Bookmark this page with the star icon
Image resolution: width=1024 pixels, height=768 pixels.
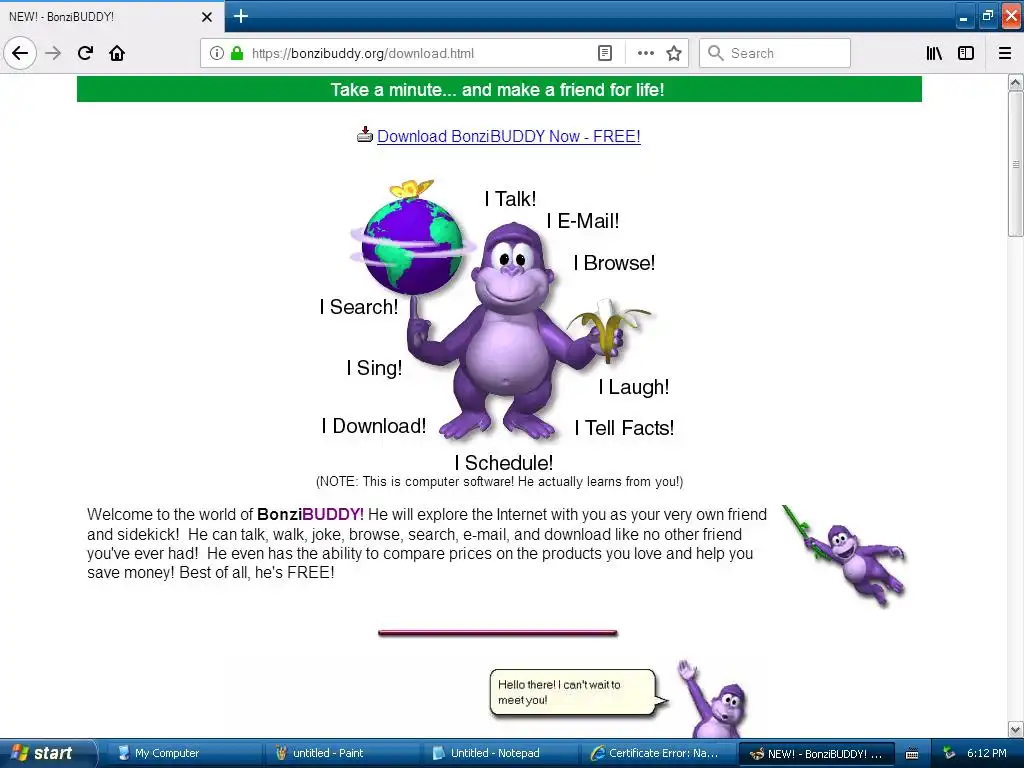coord(674,53)
